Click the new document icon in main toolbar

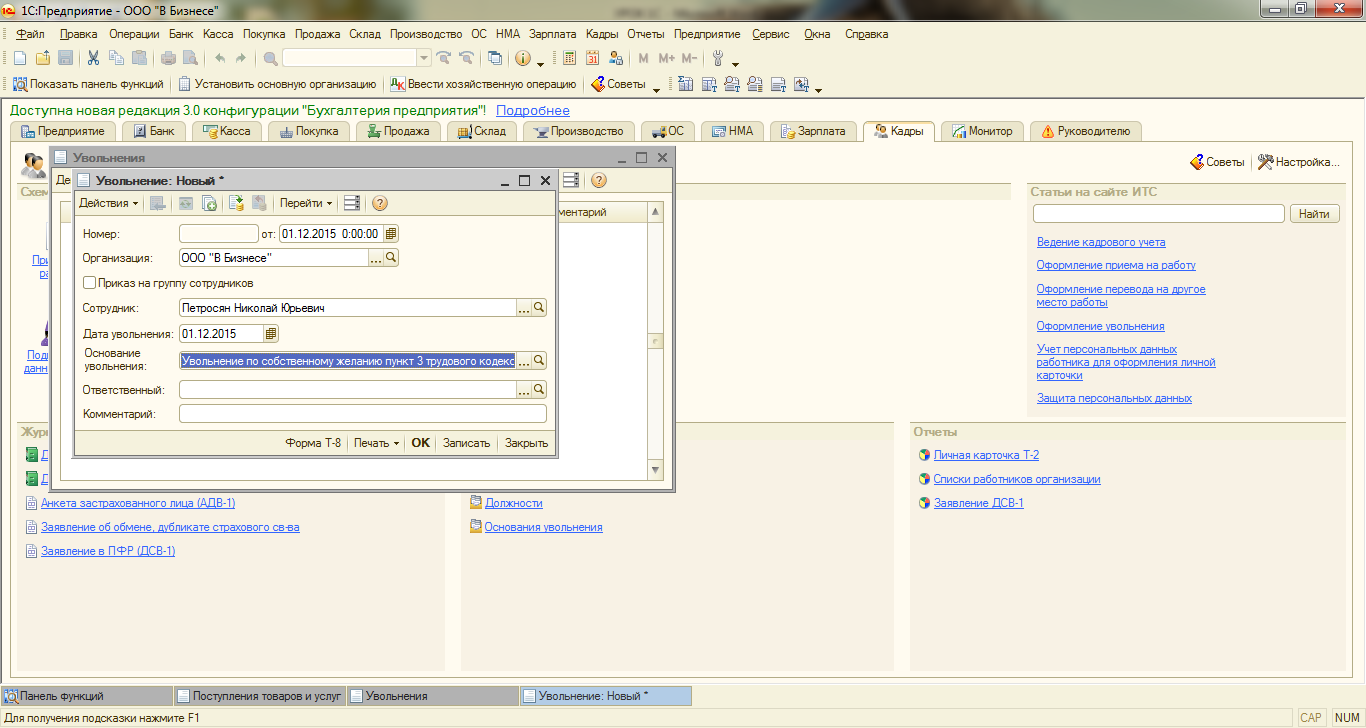(x=19, y=58)
